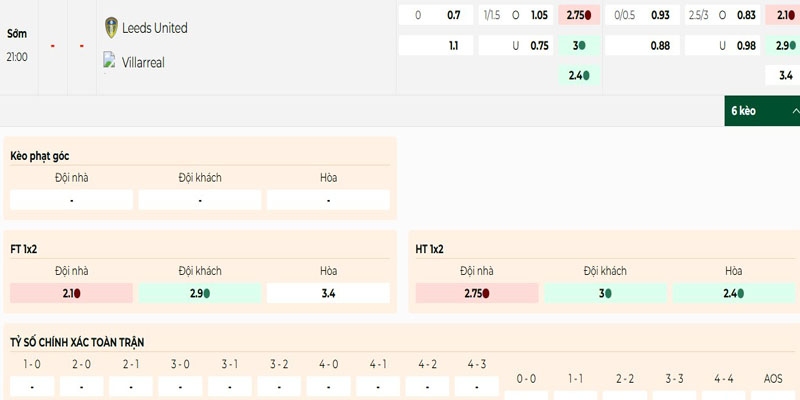This screenshot has width=800, height=400.
Task: Pick FT 1x2 home team odds 2.1
Action: [71, 293]
